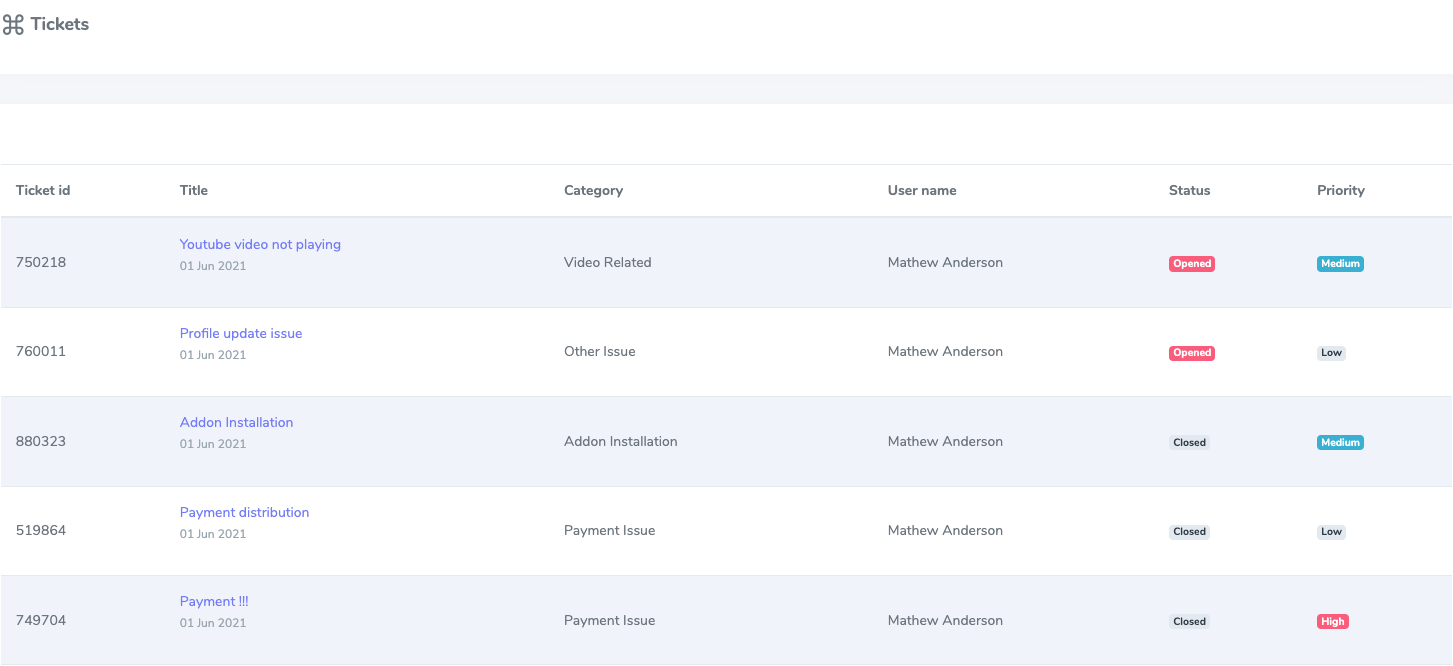Click the High priority badge
1453x666 pixels.
tap(1332, 621)
